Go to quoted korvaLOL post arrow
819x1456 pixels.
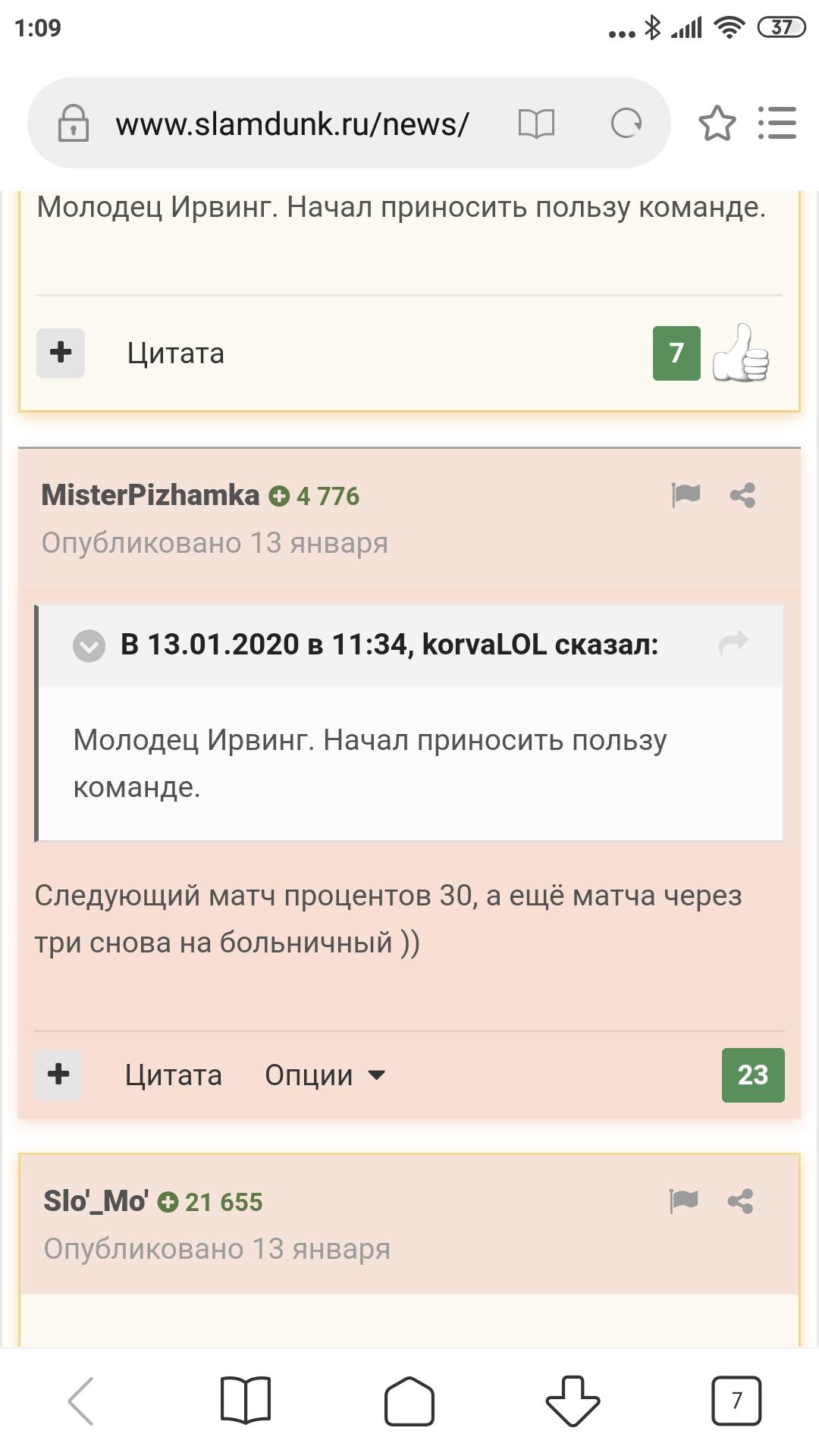point(733,643)
